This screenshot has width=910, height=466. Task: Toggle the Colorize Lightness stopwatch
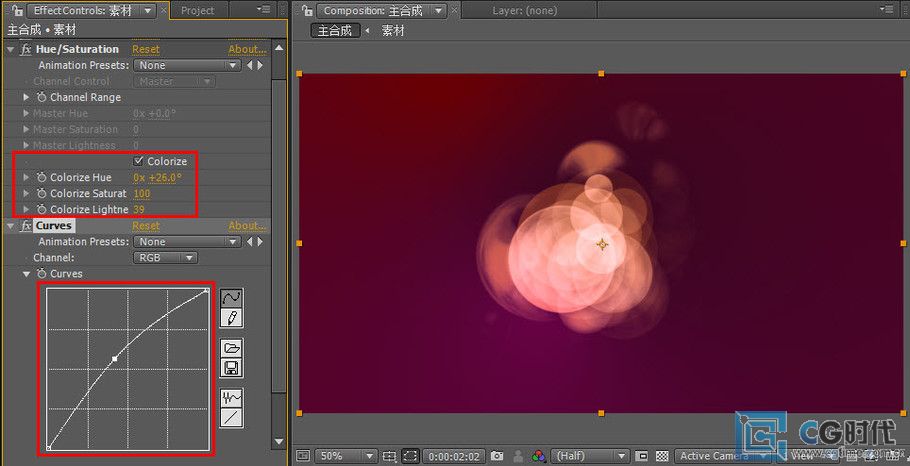pyautogui.click(x=42, y=209)
